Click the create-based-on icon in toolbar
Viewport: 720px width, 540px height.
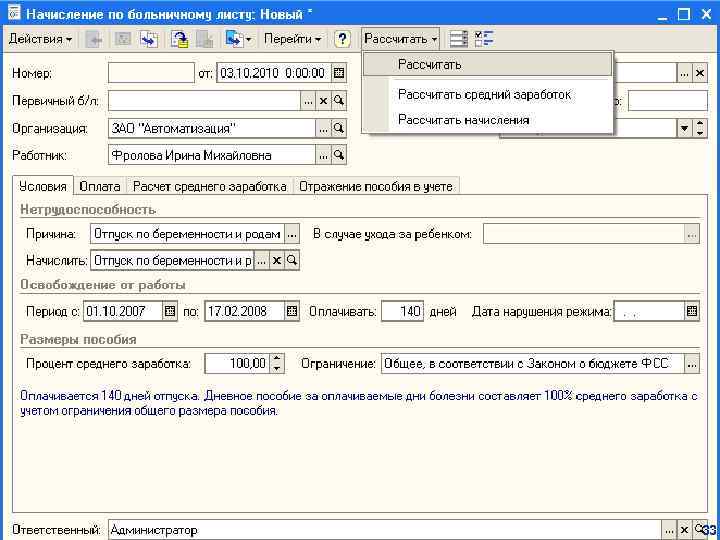coord(234,39)
